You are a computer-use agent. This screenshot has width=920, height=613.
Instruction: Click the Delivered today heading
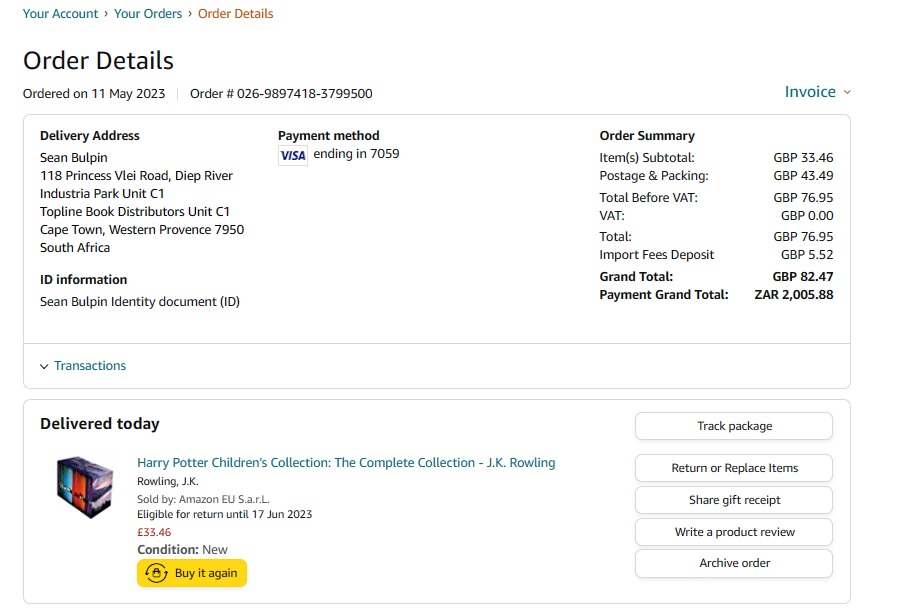click(100, 424)
